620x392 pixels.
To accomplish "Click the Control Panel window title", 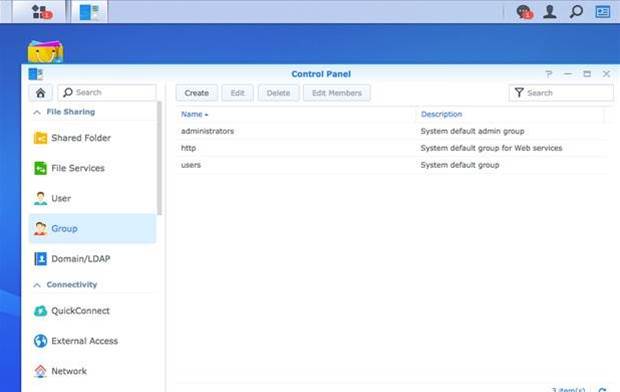I will point(321,74).
